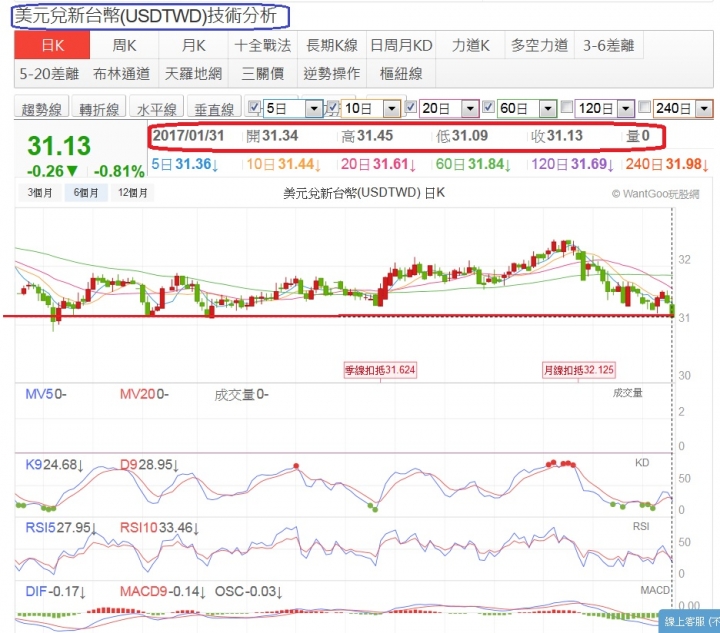Open the 樞紐線 tab
720x633 pixels.
tap(401, 73)
